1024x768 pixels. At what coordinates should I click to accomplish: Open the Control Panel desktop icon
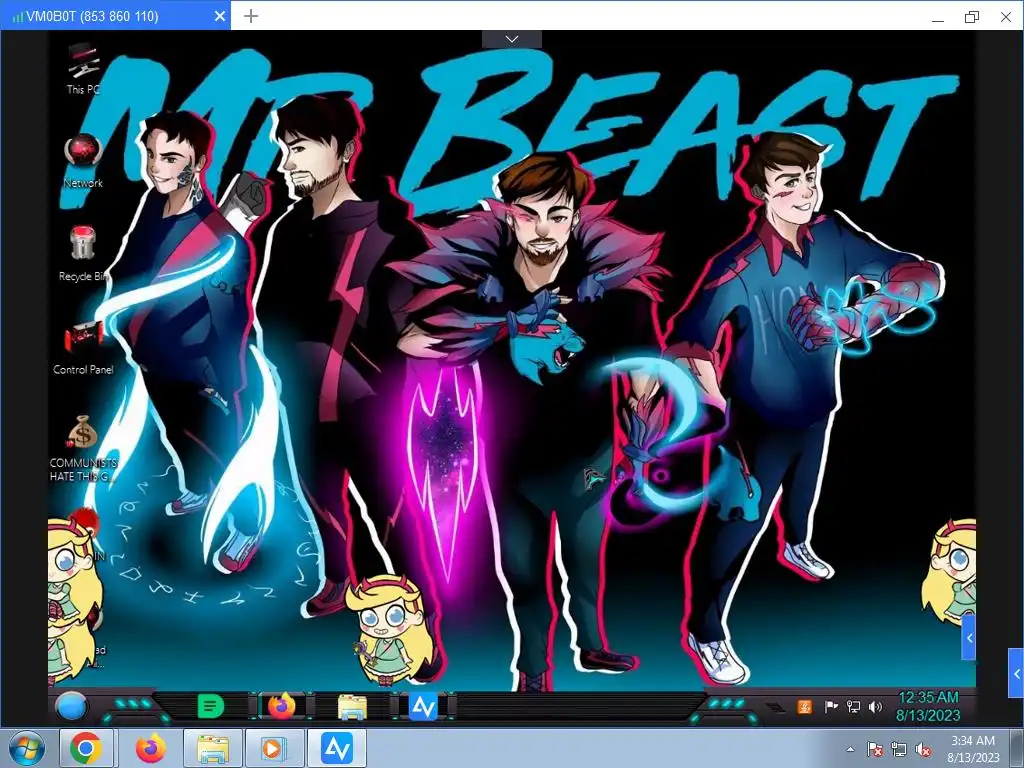point(83,347)
